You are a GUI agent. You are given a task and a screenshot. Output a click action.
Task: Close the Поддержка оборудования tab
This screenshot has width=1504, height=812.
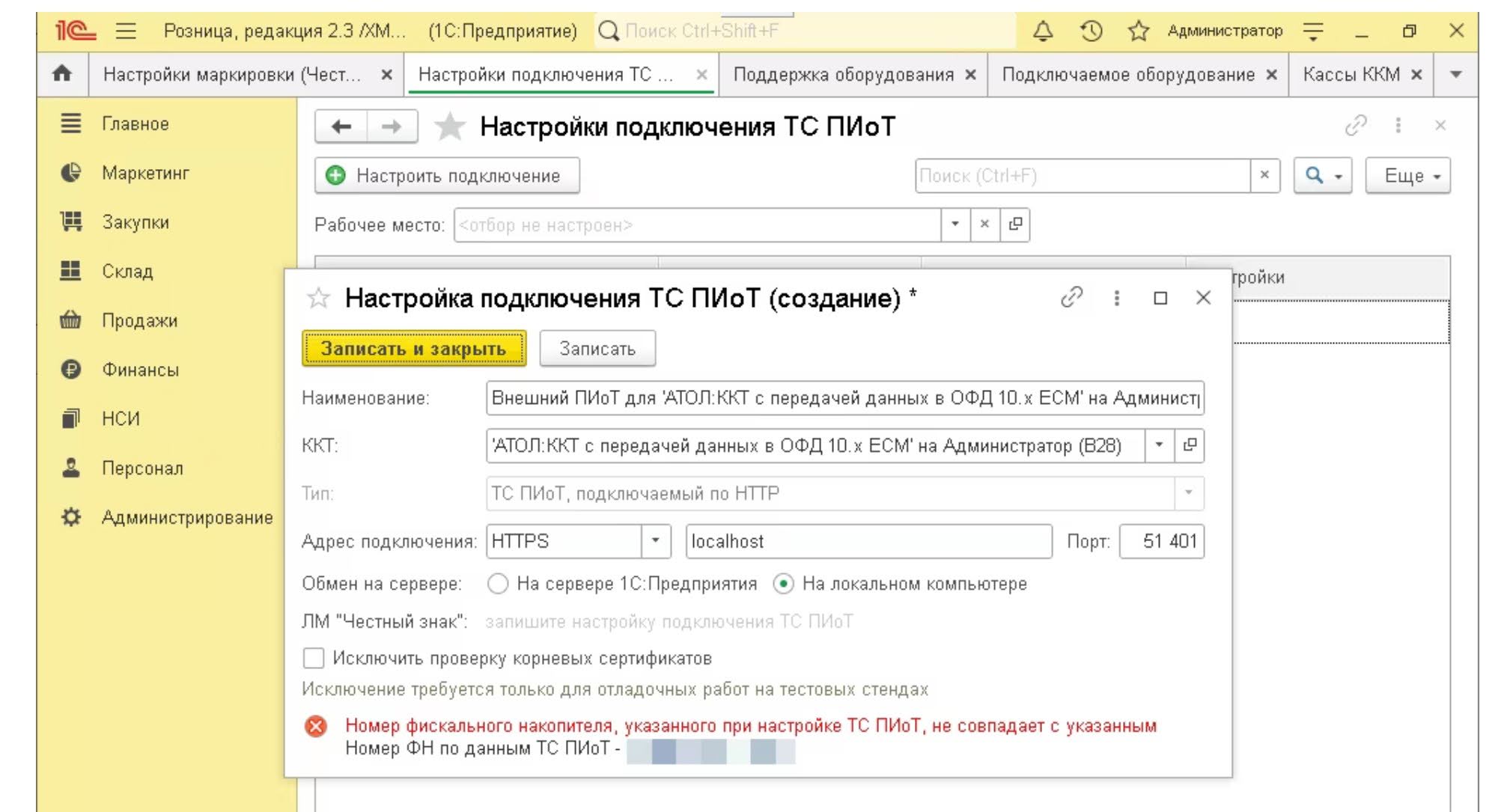pyautogui.click(x=970, y=74)
